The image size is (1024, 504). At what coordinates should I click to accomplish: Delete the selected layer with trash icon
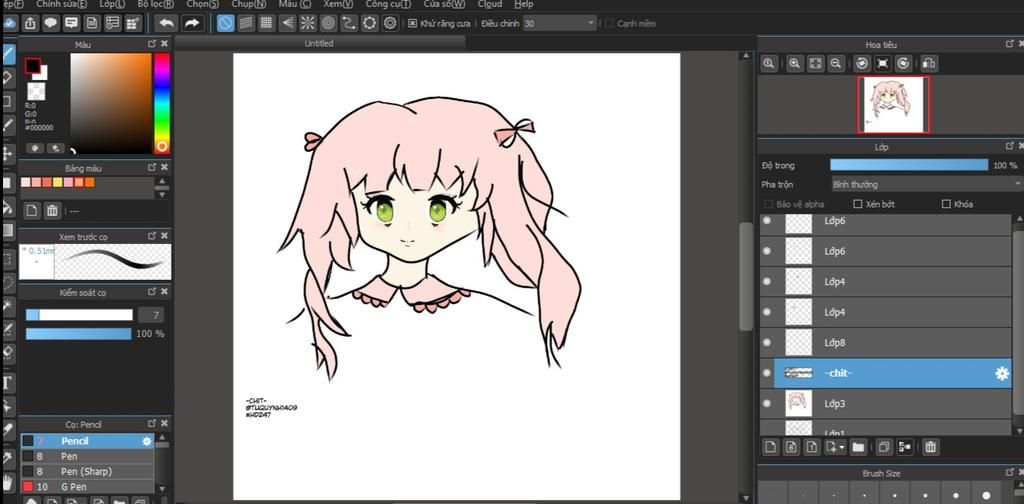[x=931, y=447]
